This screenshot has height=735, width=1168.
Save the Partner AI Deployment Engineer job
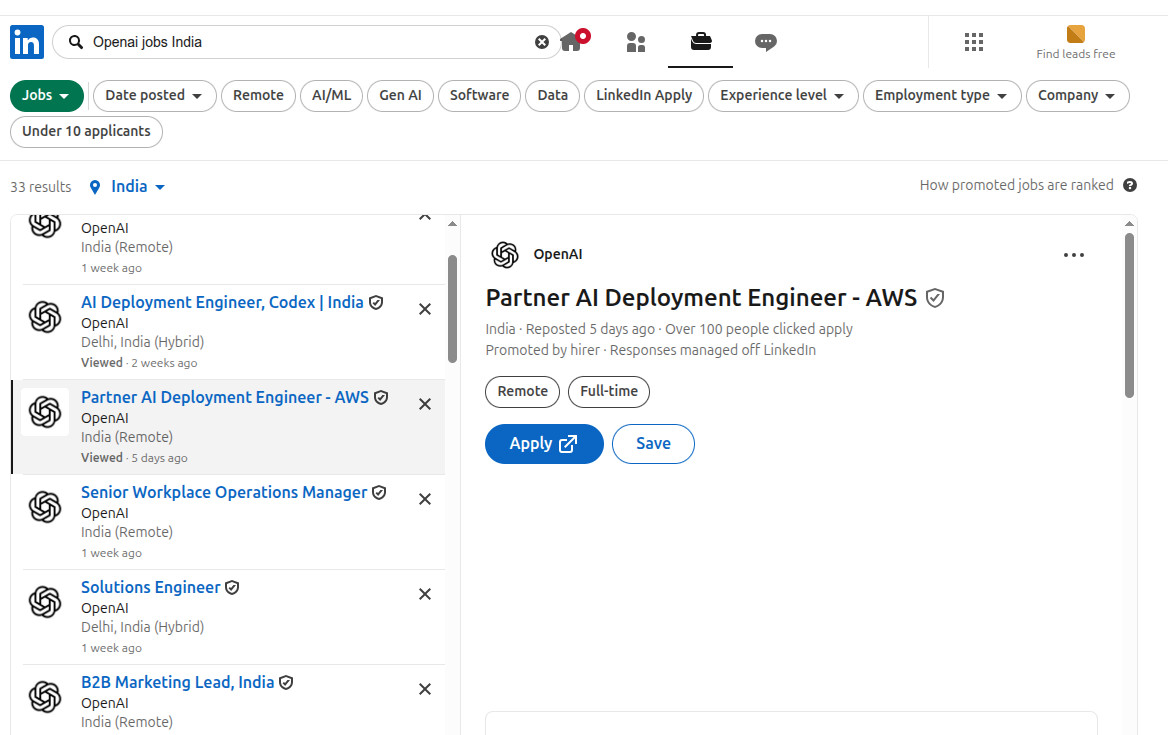tap(653, 444)
